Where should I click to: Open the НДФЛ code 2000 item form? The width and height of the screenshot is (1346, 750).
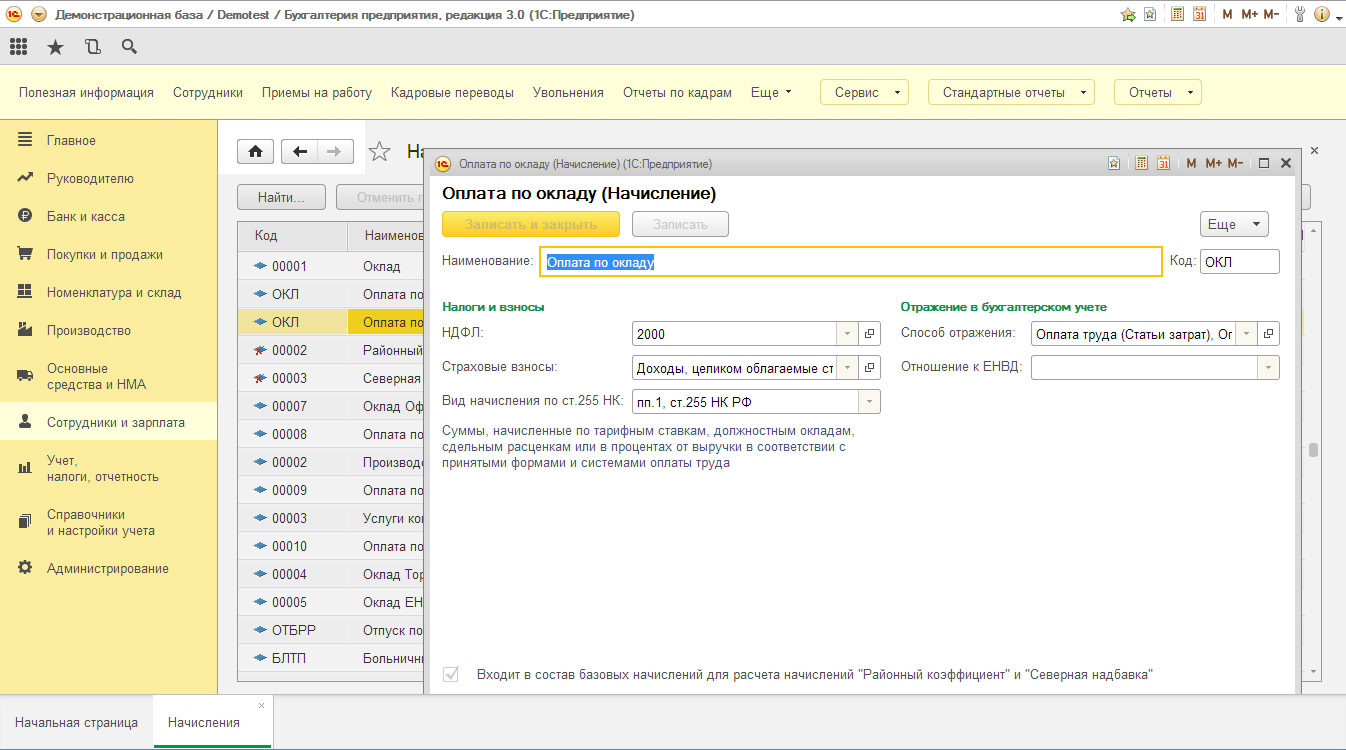tap(870, 334)
